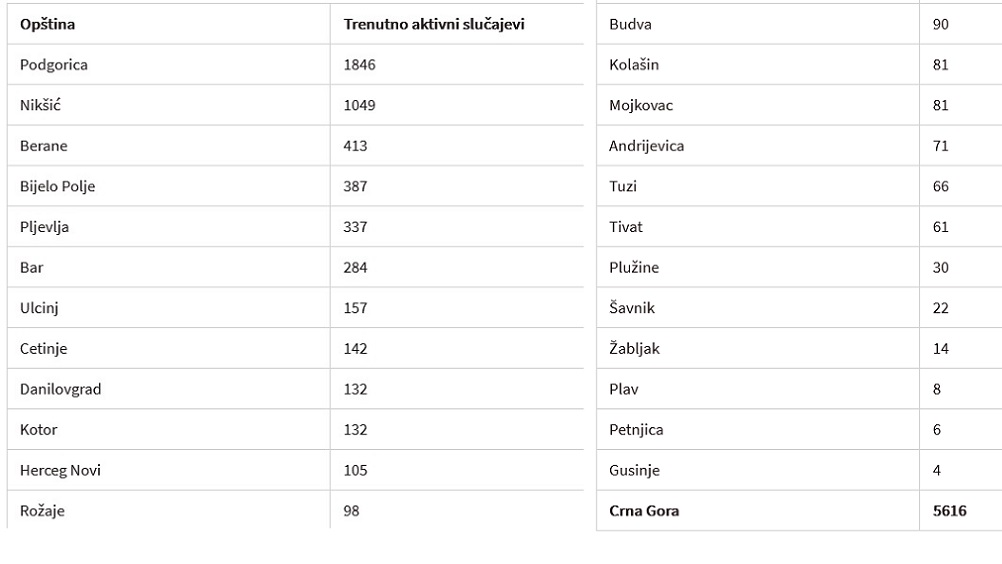1002x564 pixels.
Task: Click the Opština column header
Action: (47, 24)
